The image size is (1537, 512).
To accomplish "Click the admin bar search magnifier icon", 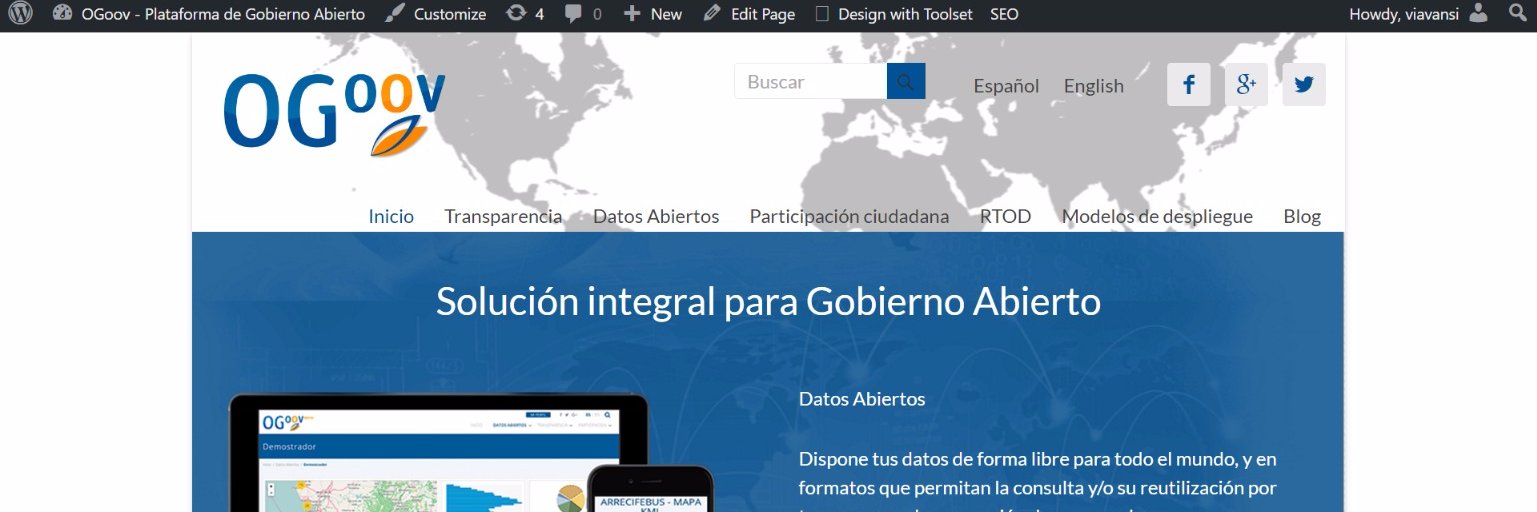I will point(1516,14).
